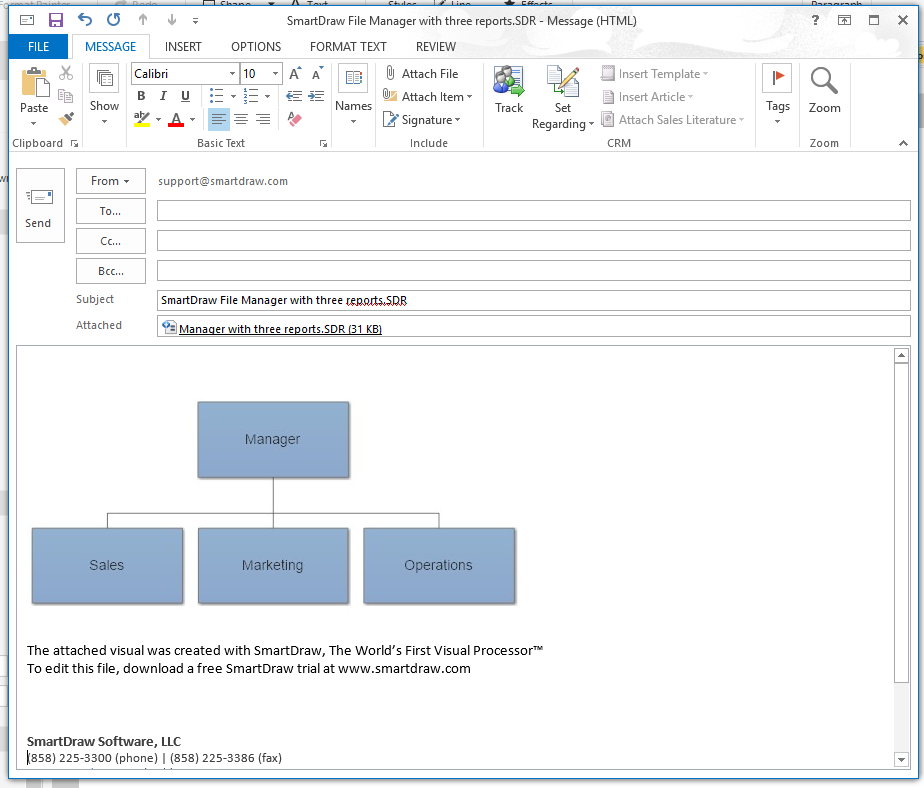Open the FILE tab
The image size is (924, 788).
click(39, 47)
